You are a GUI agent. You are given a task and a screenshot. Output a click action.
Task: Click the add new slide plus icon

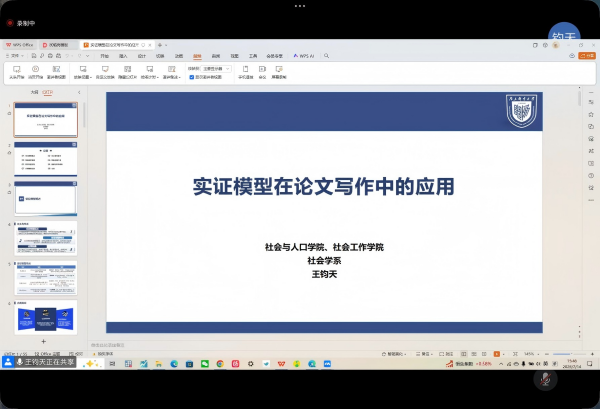43,341
